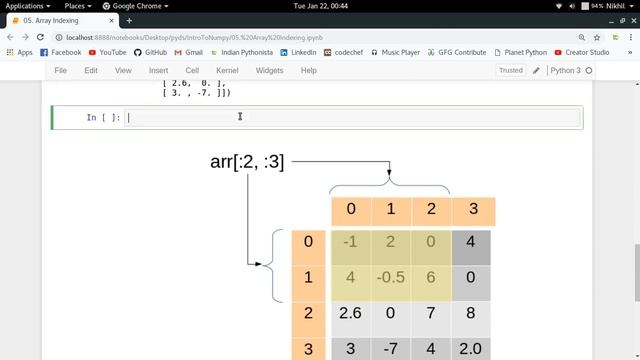Click the green extension icon in the browser toolbar

coord(616,38)
